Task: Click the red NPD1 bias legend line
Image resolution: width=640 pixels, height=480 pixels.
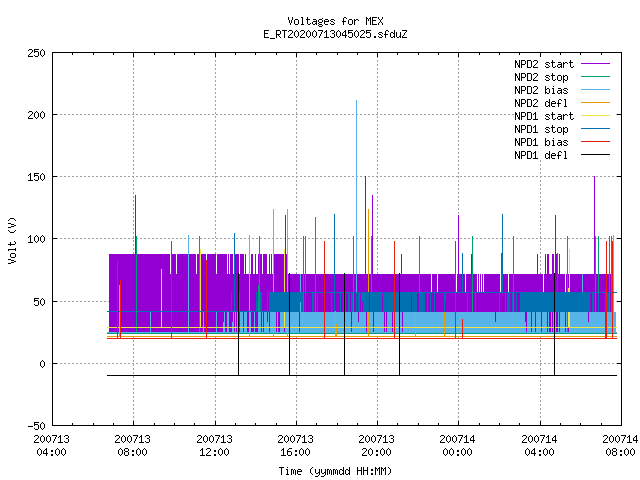Action: 595,142
